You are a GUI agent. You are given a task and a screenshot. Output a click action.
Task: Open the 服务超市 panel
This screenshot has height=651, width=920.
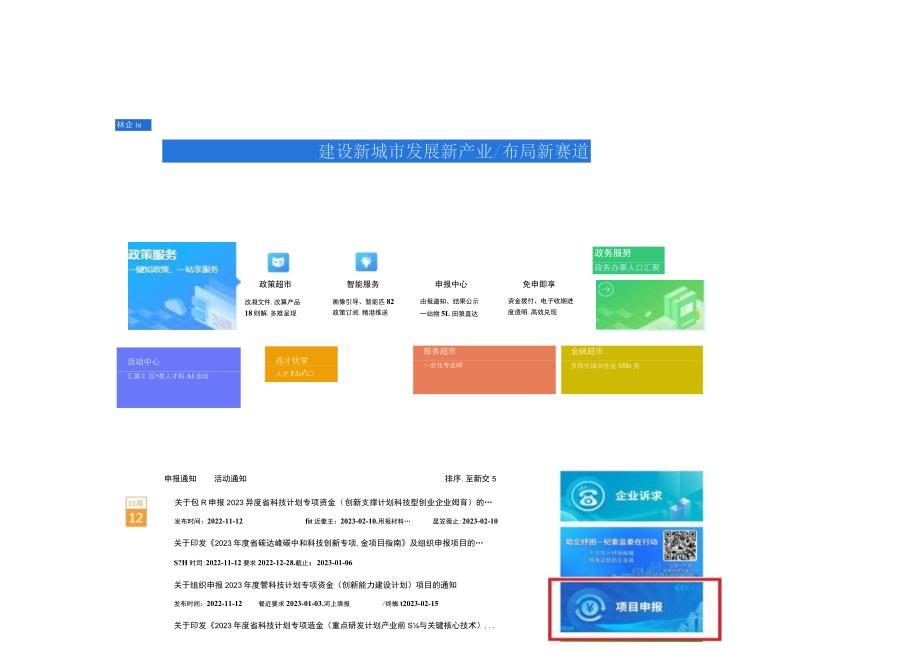484,370
